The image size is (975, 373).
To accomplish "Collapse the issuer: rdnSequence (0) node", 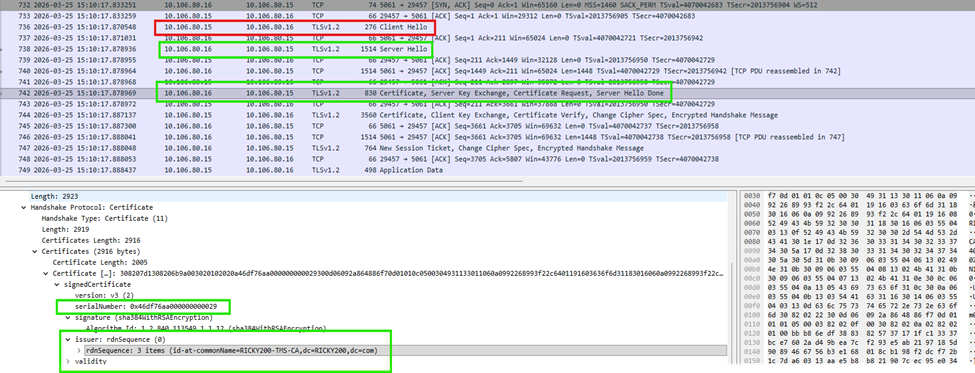I will [68, 339].
